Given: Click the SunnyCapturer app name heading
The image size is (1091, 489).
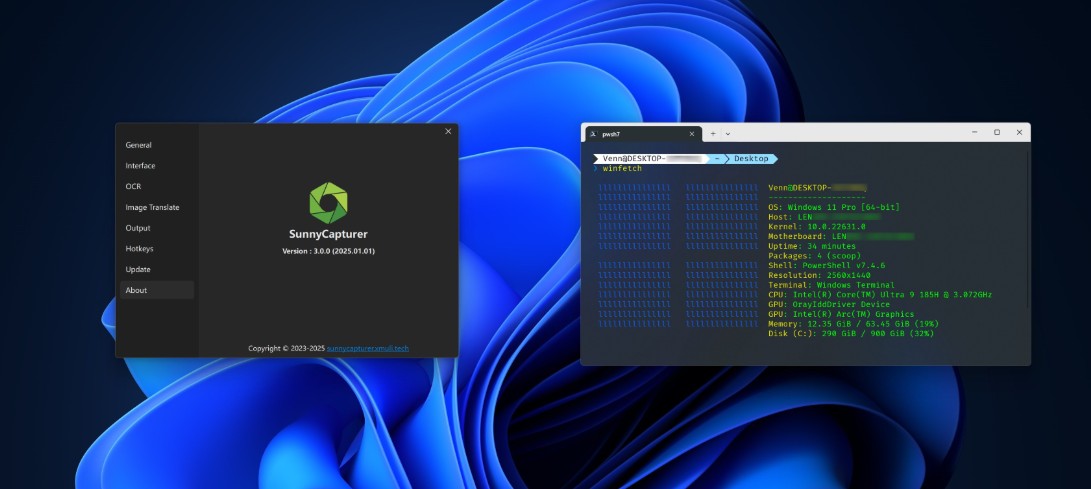Looking at the screenshot, I should click(328, 234).
